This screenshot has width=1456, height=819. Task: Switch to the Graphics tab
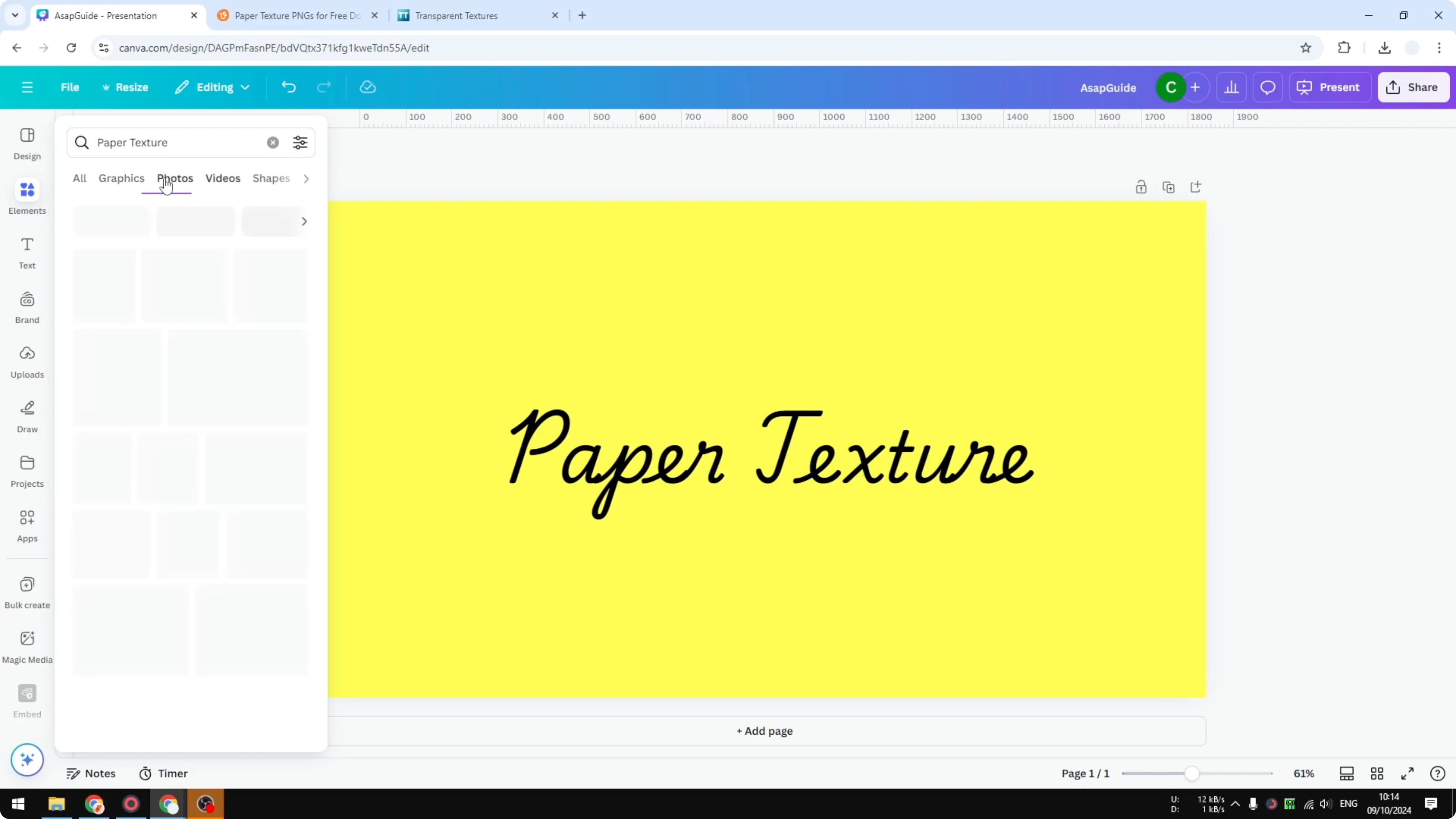coord(121,178)
